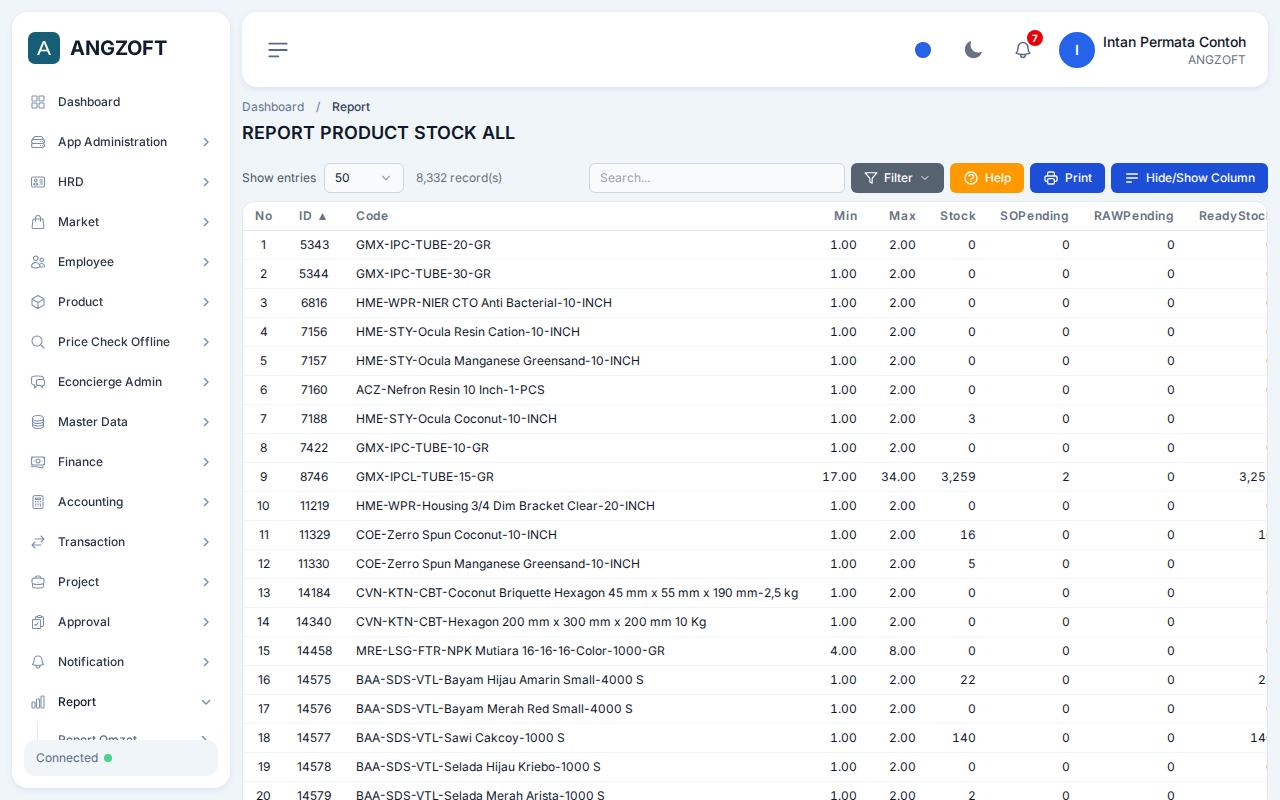The height and width of the screenshot is (800, 1280).
Task: Click the ANGZOFT logo icon
Action: [44, 48]
